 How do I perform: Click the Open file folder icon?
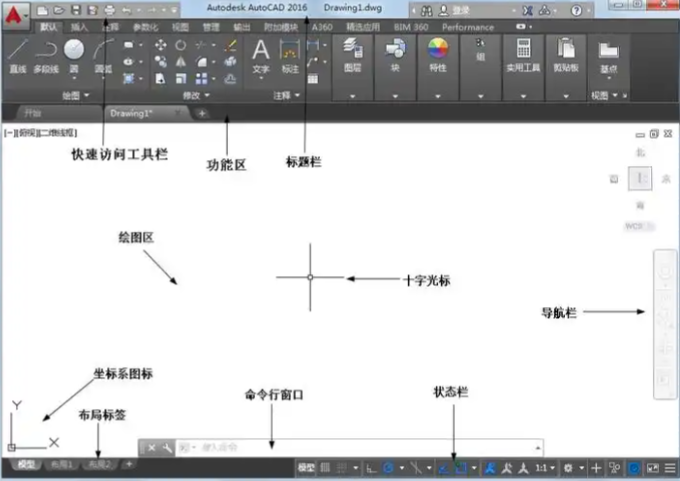(x=59, y=10)
